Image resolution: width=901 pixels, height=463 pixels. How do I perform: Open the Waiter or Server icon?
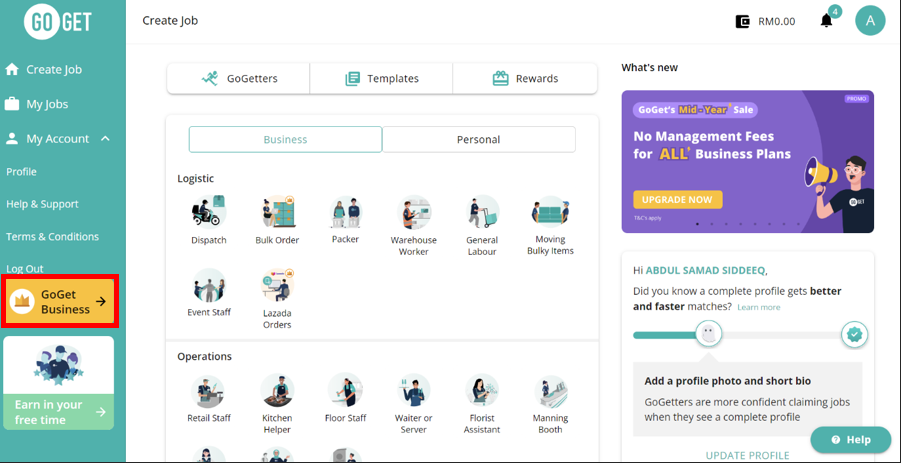[414, 391]
